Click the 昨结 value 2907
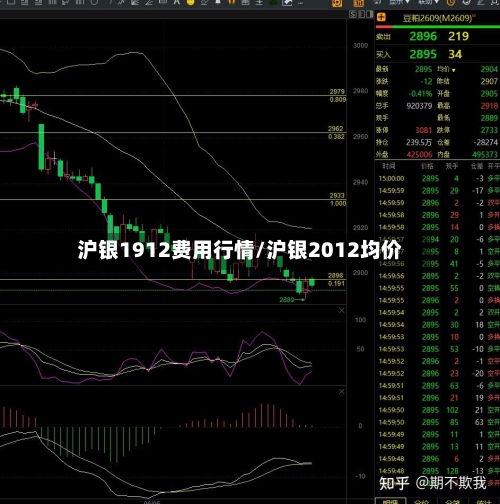500x504 pixels. 489,81
